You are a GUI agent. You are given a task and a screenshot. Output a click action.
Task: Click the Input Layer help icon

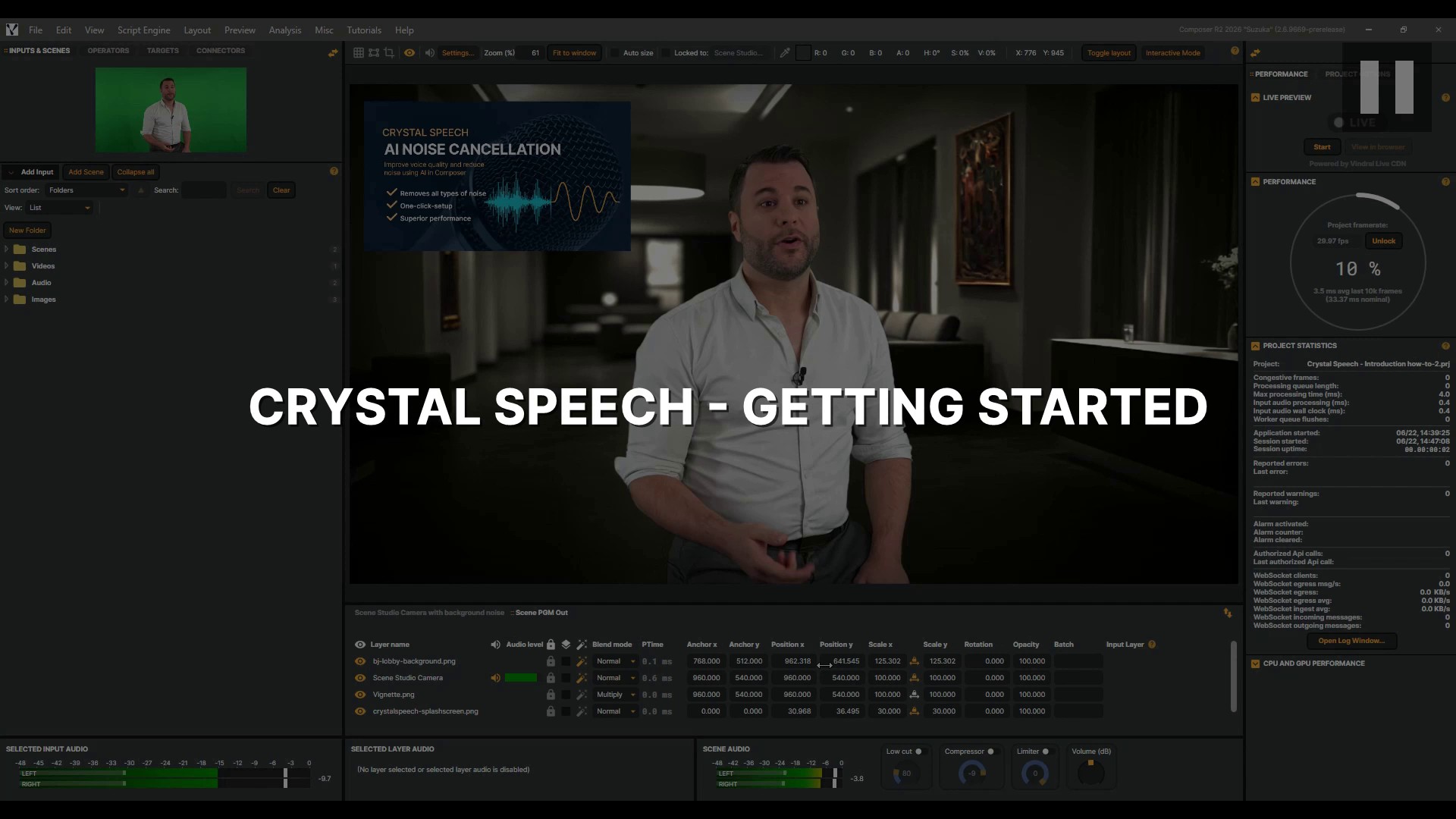[1152, 645]
